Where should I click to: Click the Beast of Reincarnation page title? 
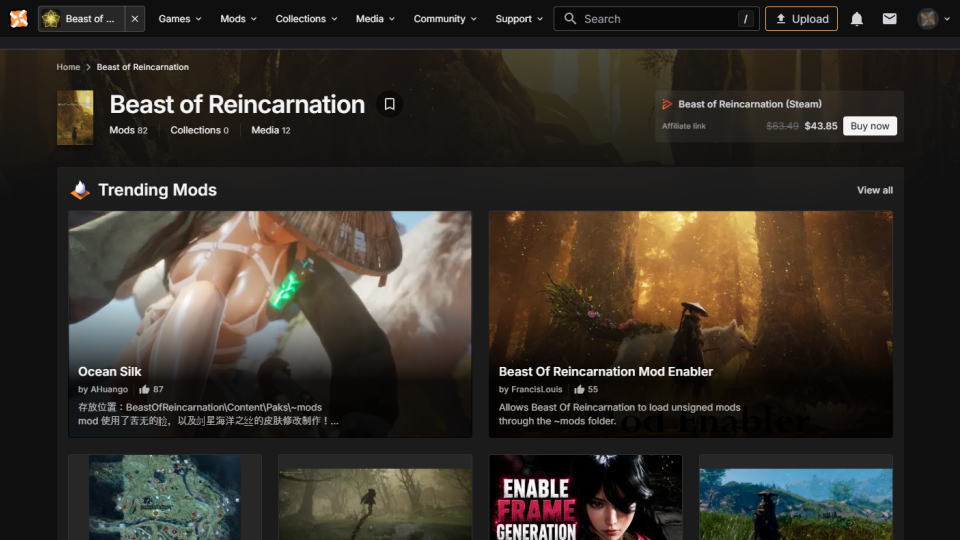coord(237,105)
